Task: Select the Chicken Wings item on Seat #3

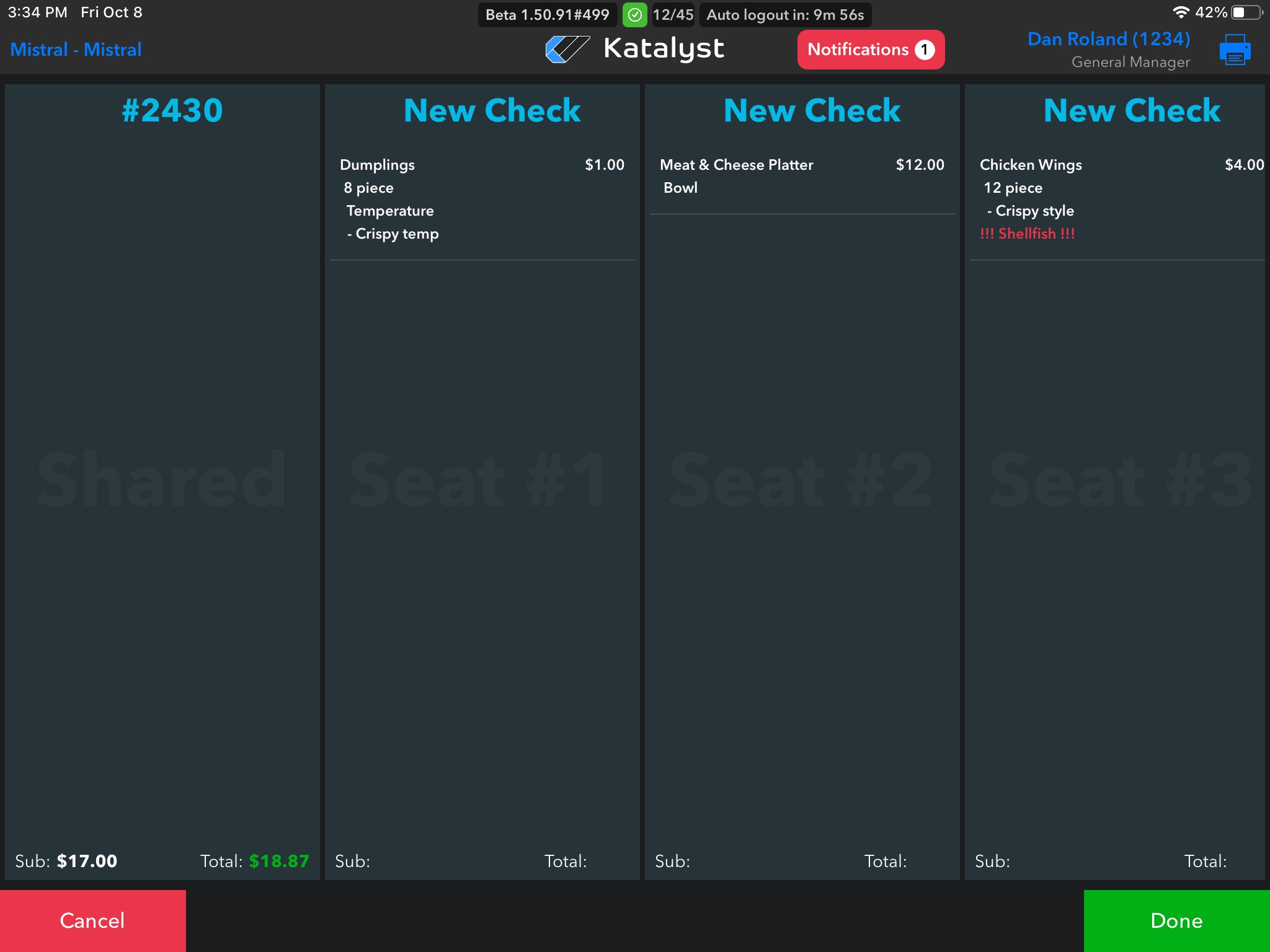Action: [1031, 165]
